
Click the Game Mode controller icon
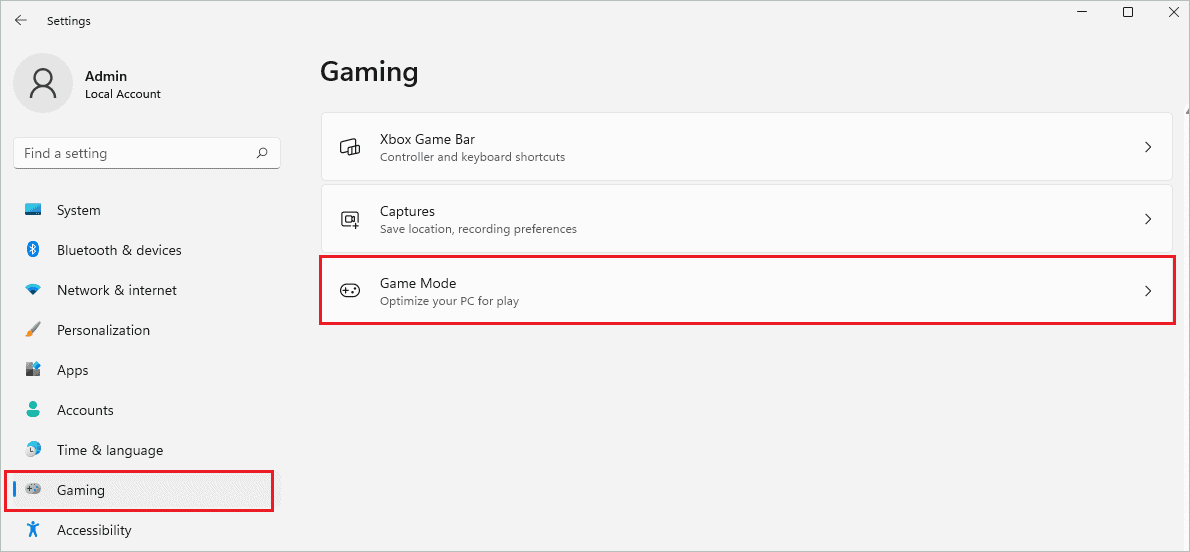350,291
